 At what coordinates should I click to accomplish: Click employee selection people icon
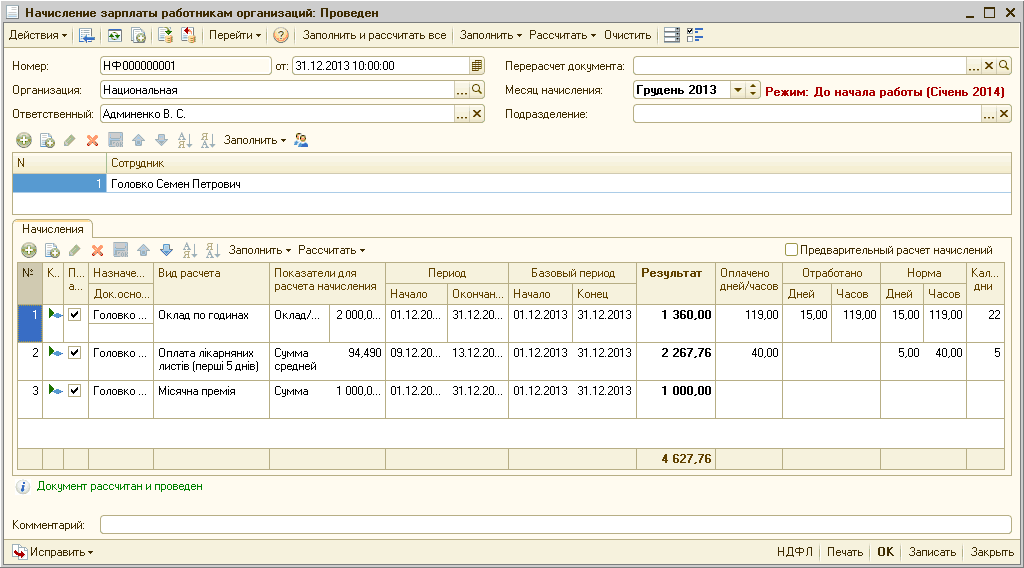[x=301, y=140]
